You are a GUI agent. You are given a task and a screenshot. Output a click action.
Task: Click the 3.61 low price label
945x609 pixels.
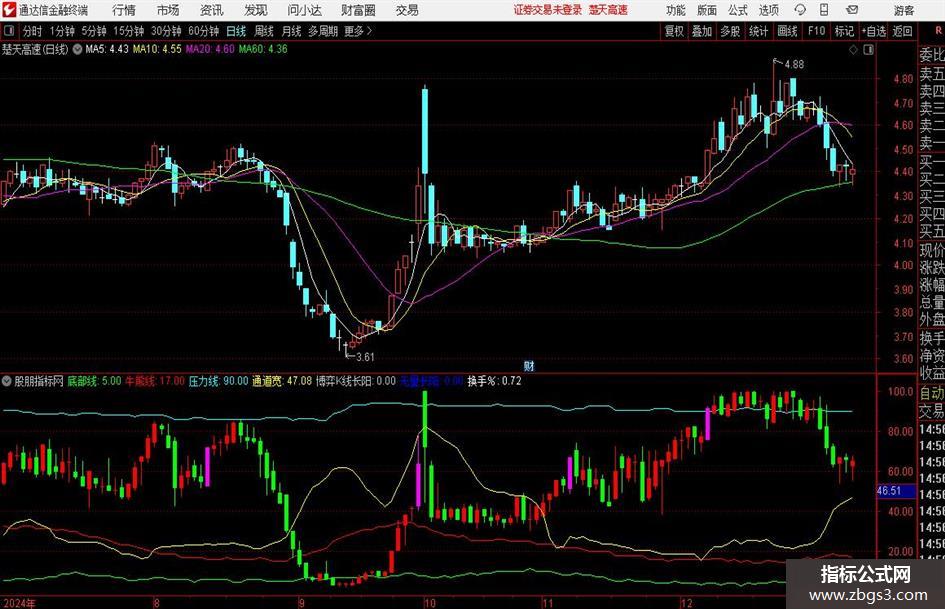click(365, 357)
